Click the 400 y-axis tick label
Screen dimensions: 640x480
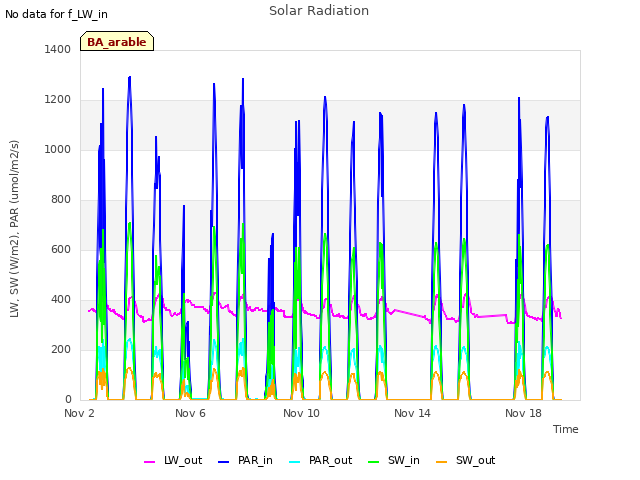[x=61, y=300]
